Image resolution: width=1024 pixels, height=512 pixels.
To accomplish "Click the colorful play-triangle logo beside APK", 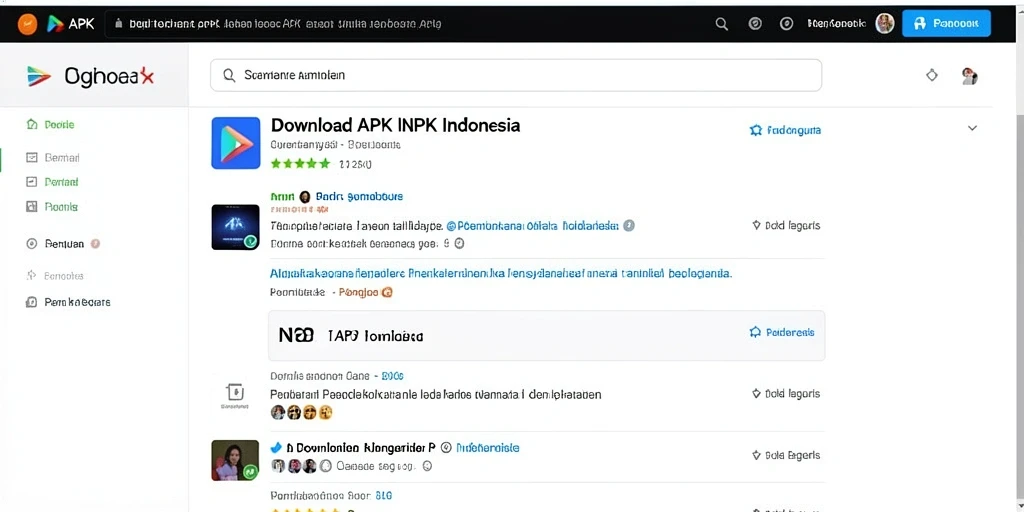I will click(56, 24).
